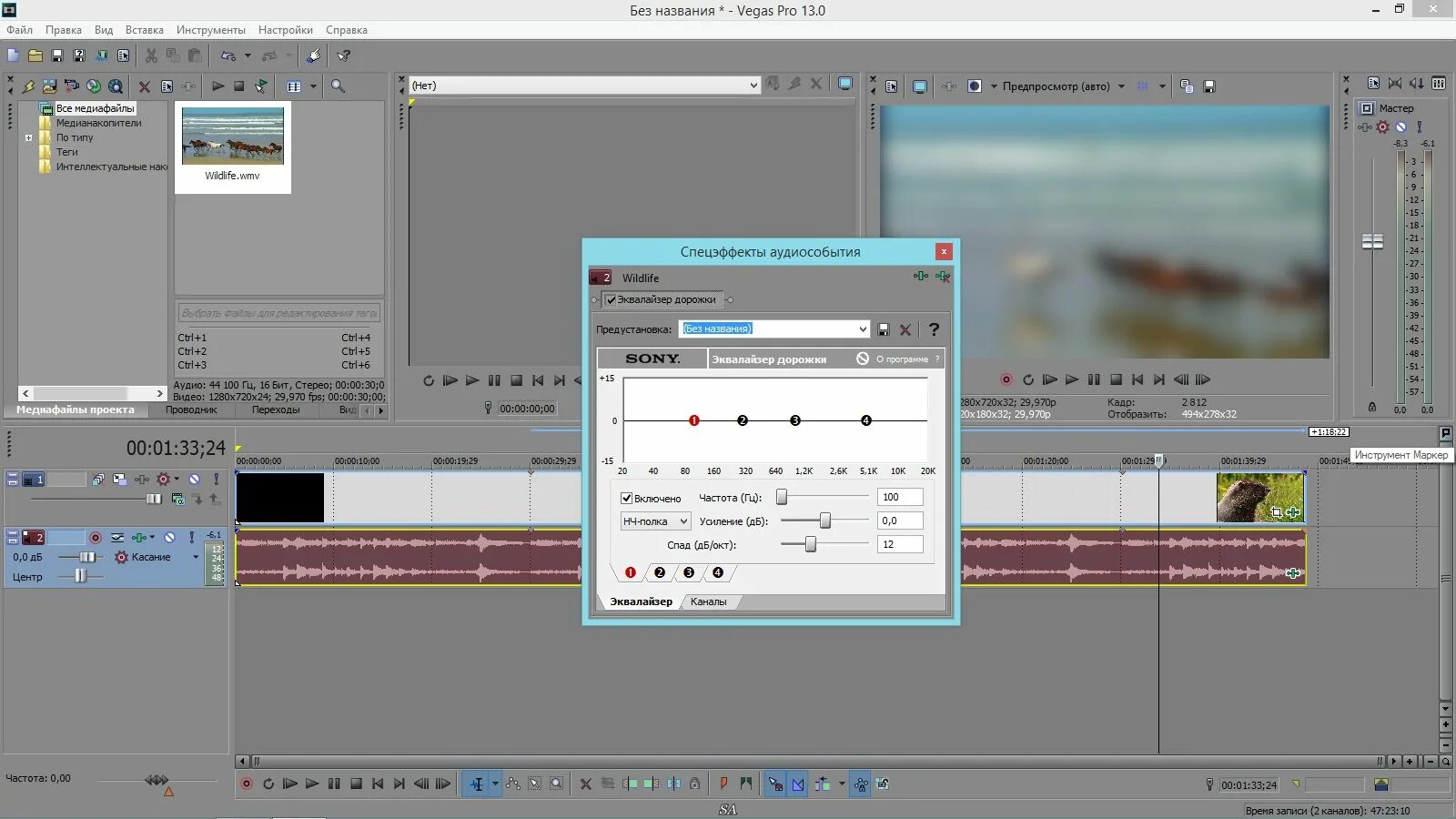Uncheck the Включено band checkbox
The image size is (1456, 819).
point(626,498)
